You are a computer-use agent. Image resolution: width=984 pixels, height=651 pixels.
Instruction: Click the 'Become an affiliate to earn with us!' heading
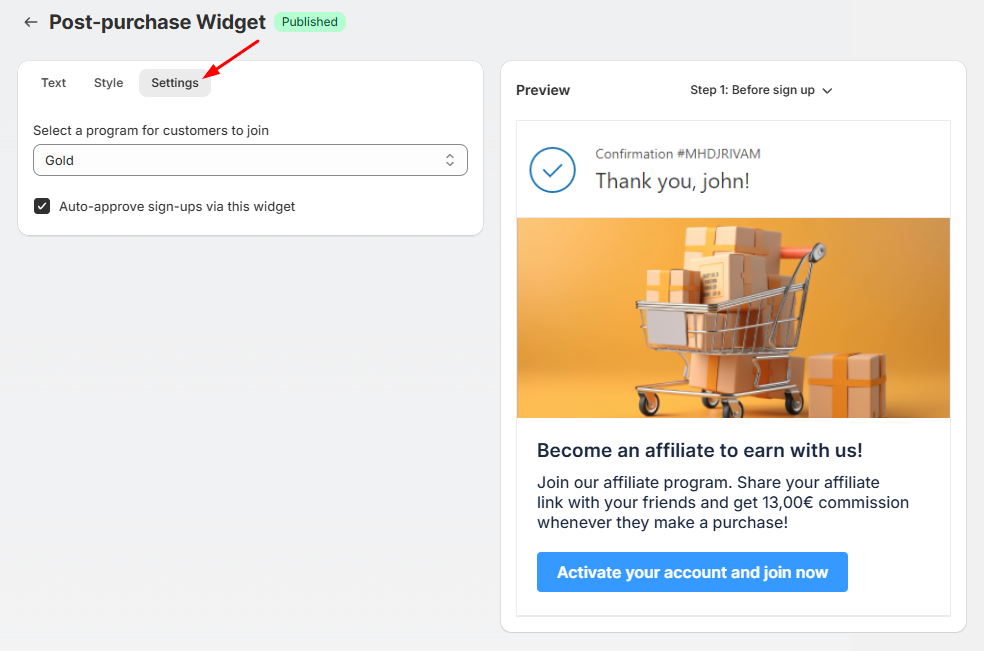[x=699, y=450]
